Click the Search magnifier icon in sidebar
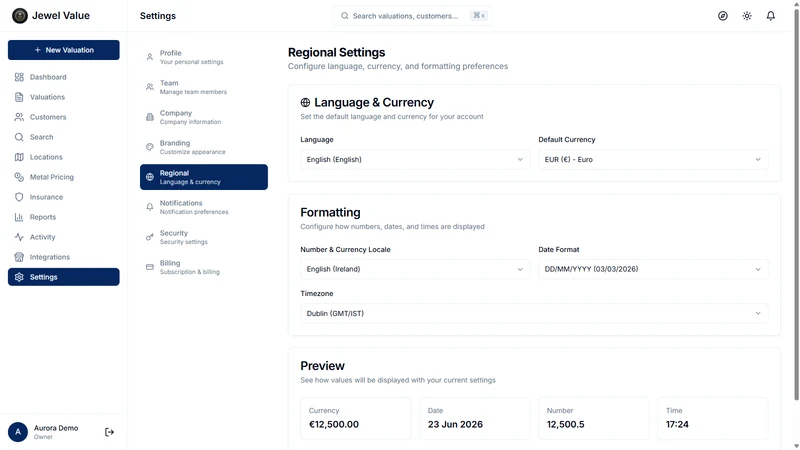Viewport: 800px width, 450px height. coord(19,137)
